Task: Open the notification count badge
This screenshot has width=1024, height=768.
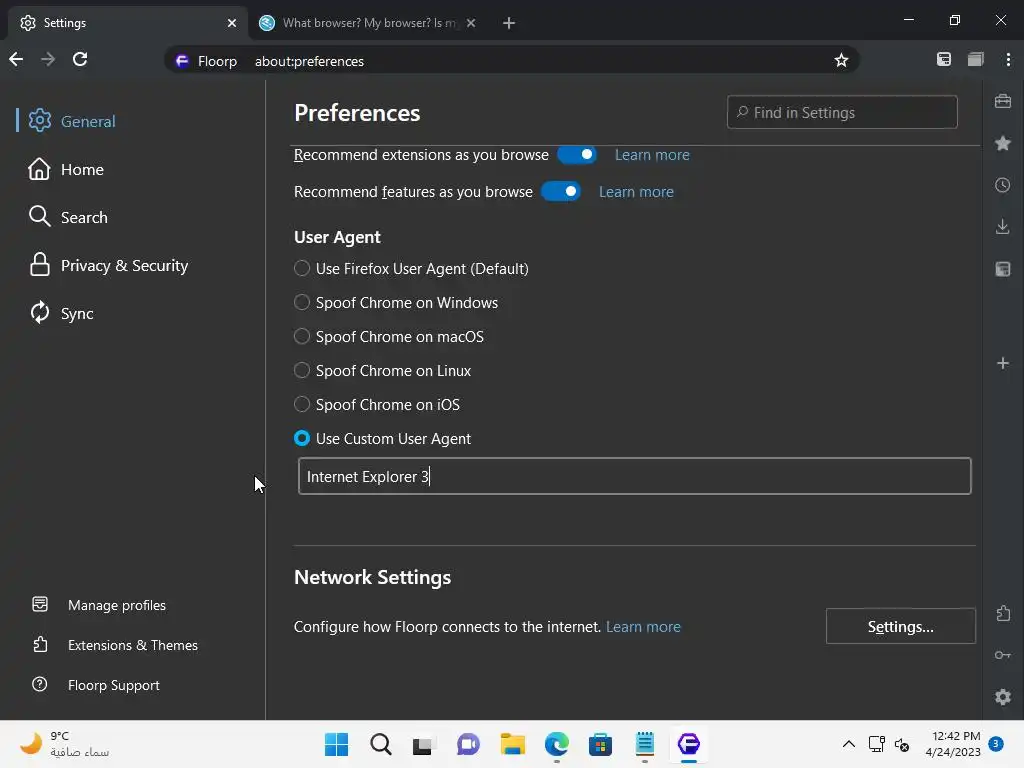Action: pyautogui.click(x=996, y=744)
